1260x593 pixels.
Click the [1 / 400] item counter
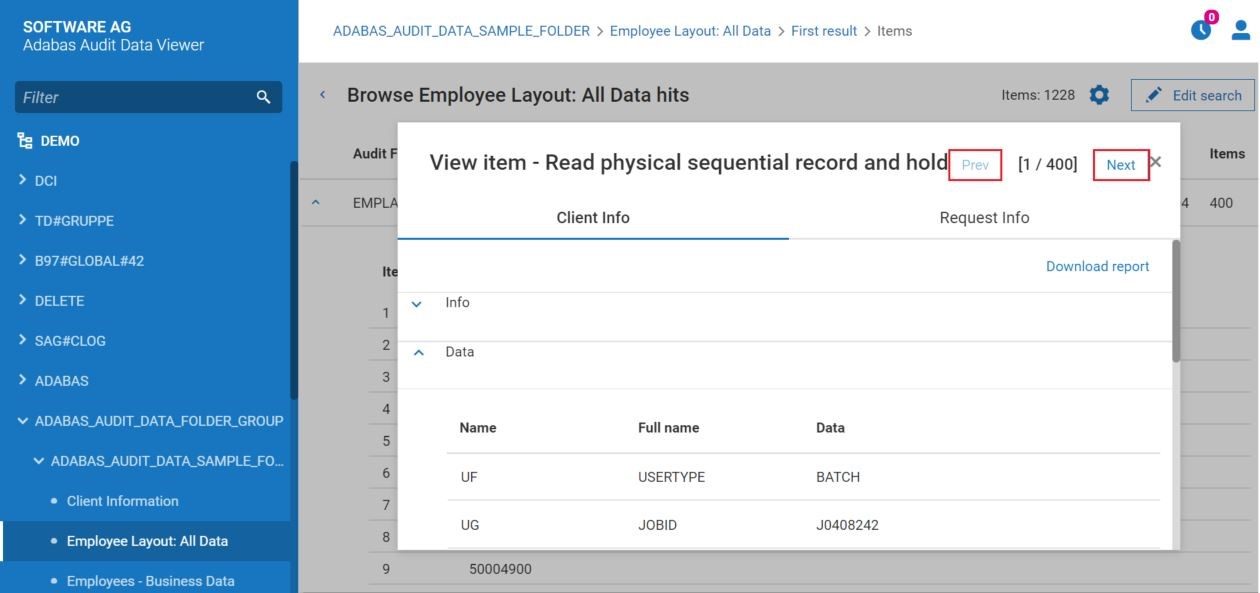(x=1047, y=165)
